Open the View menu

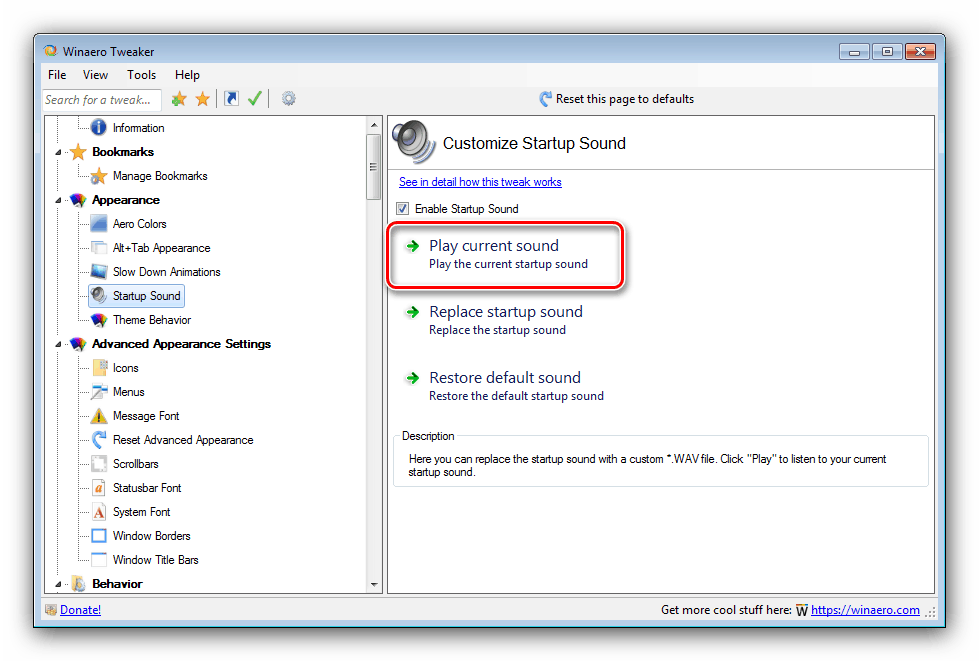[95, 75]
